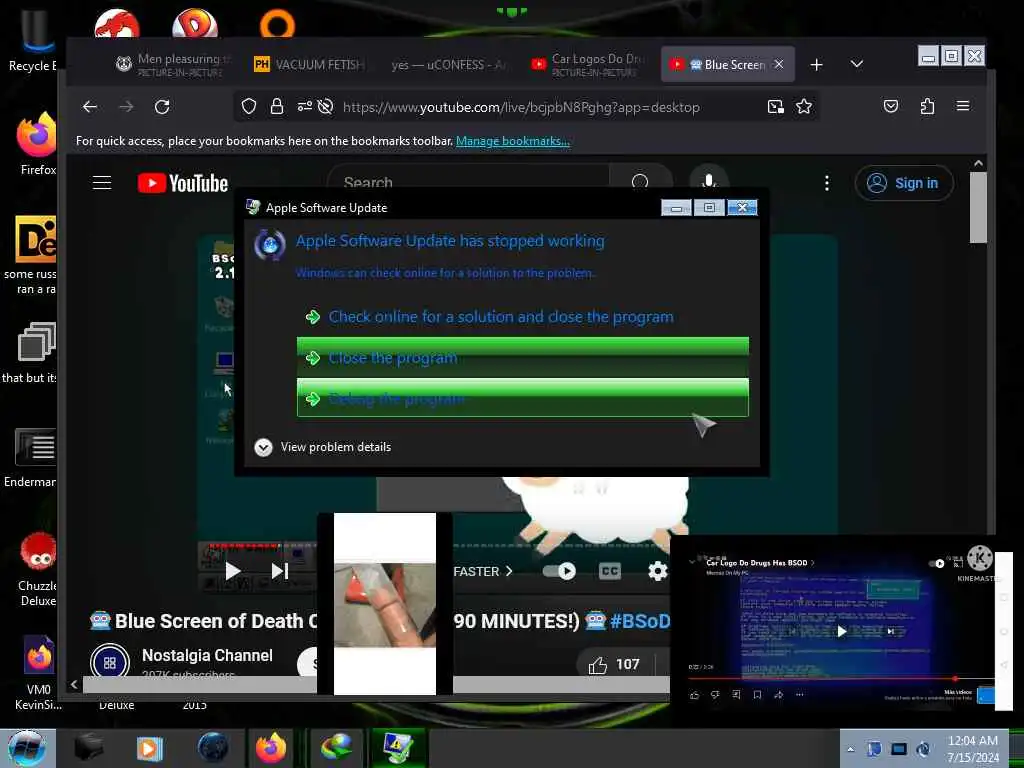Reload the current YouTube page
1024x768 pixels.
162,106
